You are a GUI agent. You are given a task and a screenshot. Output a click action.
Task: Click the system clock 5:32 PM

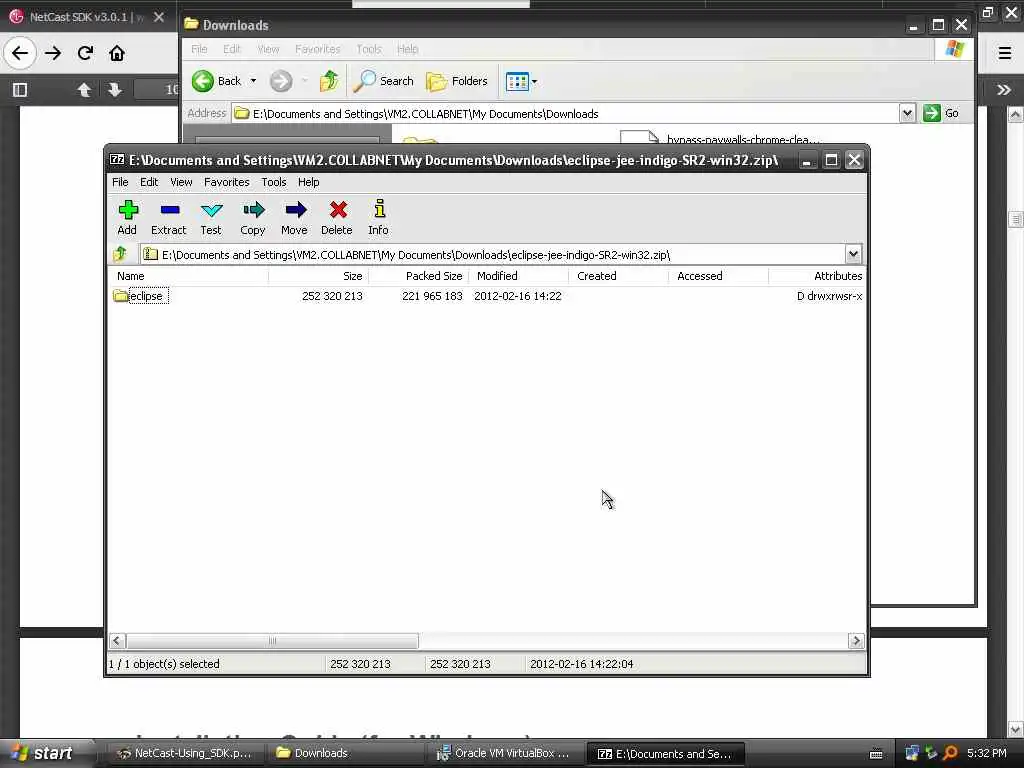pyautogui.click(x=987, y=753)
